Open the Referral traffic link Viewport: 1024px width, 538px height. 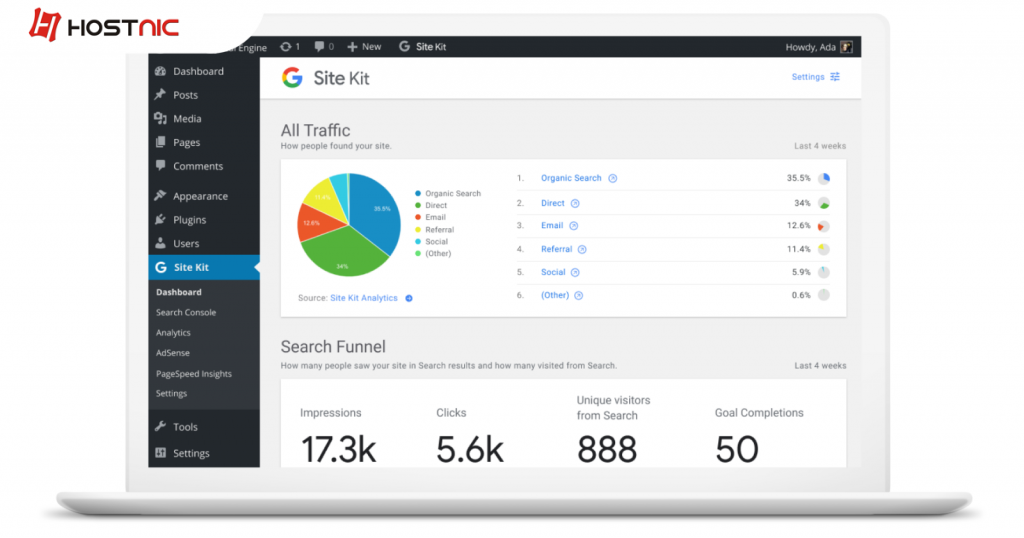[556, 249]
